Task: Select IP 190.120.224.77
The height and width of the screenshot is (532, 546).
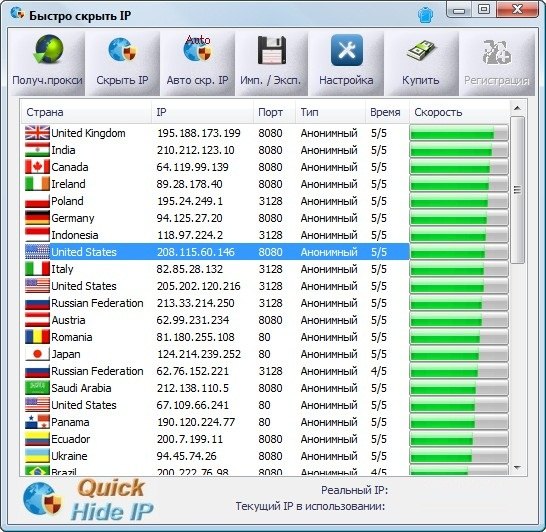Action: (196, 422)
